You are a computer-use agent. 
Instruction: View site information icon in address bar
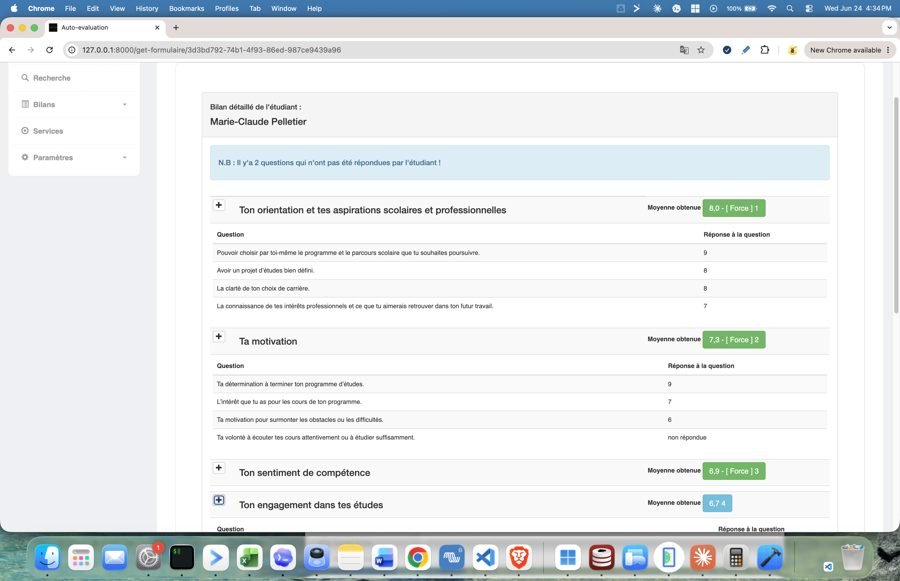coord(72,50)
